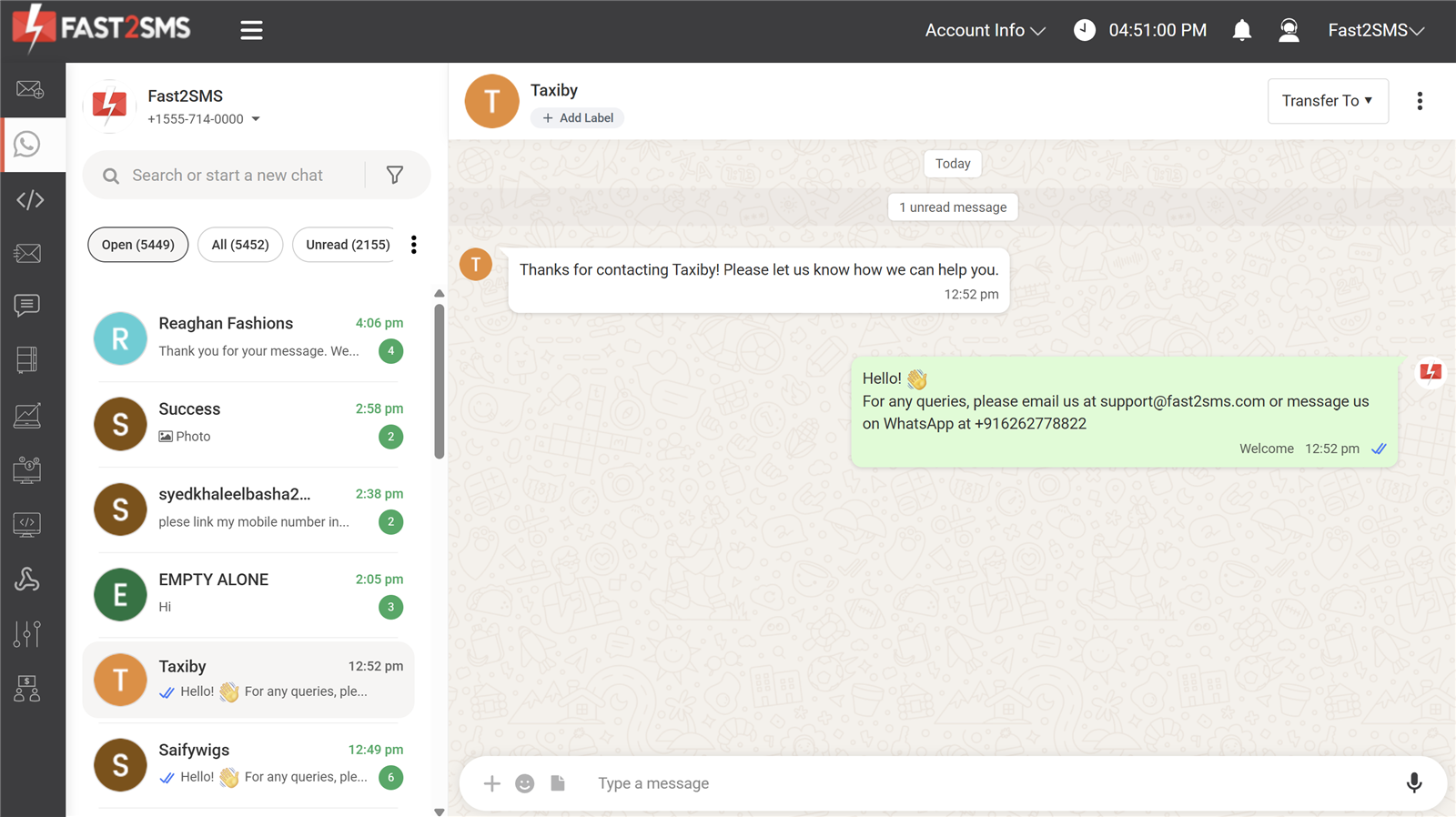The width and height of the screenshot is (1456, 817).
Task: Expand the Fast2SMS user menu in the header
Action: (x=1376, y=30)
